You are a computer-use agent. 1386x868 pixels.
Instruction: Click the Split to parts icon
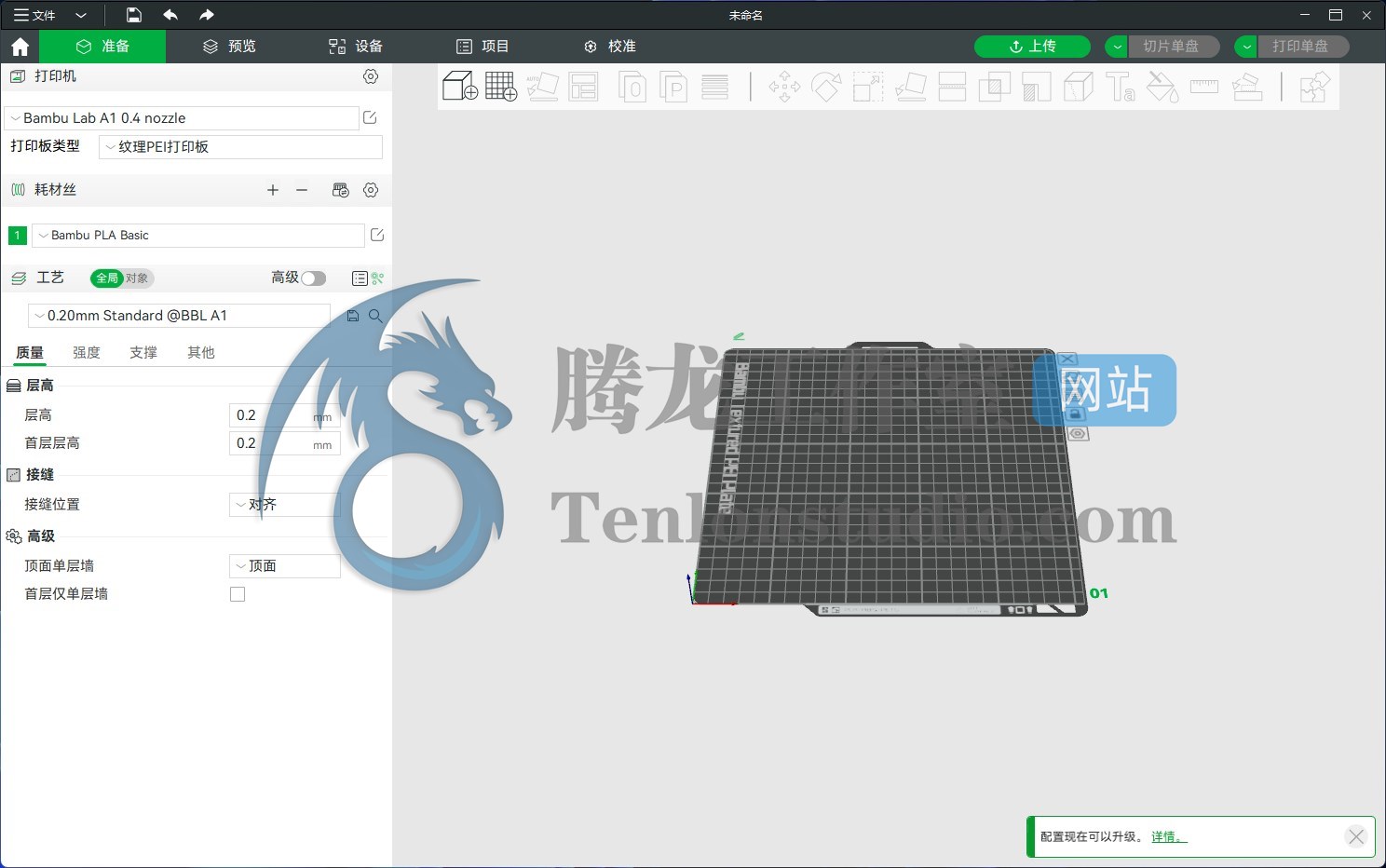coord(673,86)
